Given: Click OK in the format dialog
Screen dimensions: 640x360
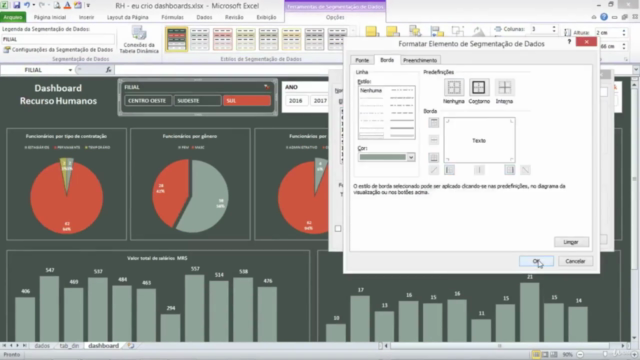Looking at the screenshot, I should tap(536, 261).
